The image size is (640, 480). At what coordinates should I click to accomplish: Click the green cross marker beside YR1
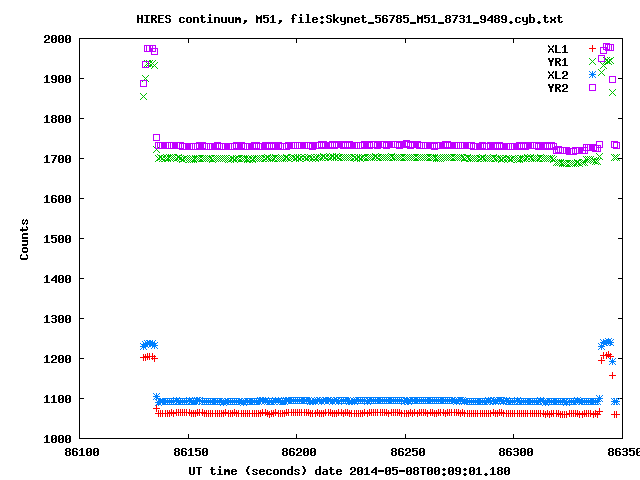592,62
